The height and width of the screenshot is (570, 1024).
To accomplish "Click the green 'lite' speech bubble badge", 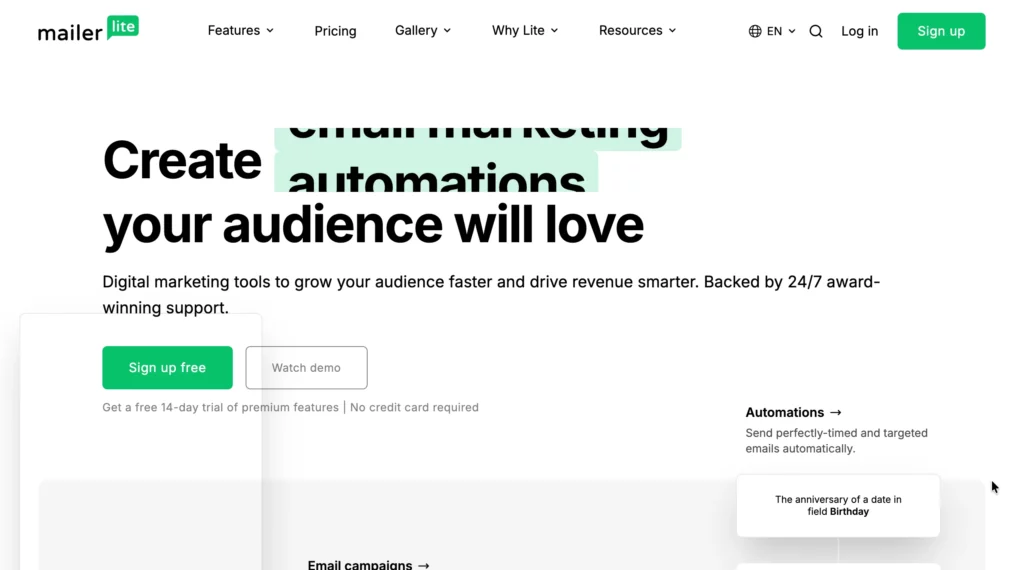I will [x=123, y=27].
